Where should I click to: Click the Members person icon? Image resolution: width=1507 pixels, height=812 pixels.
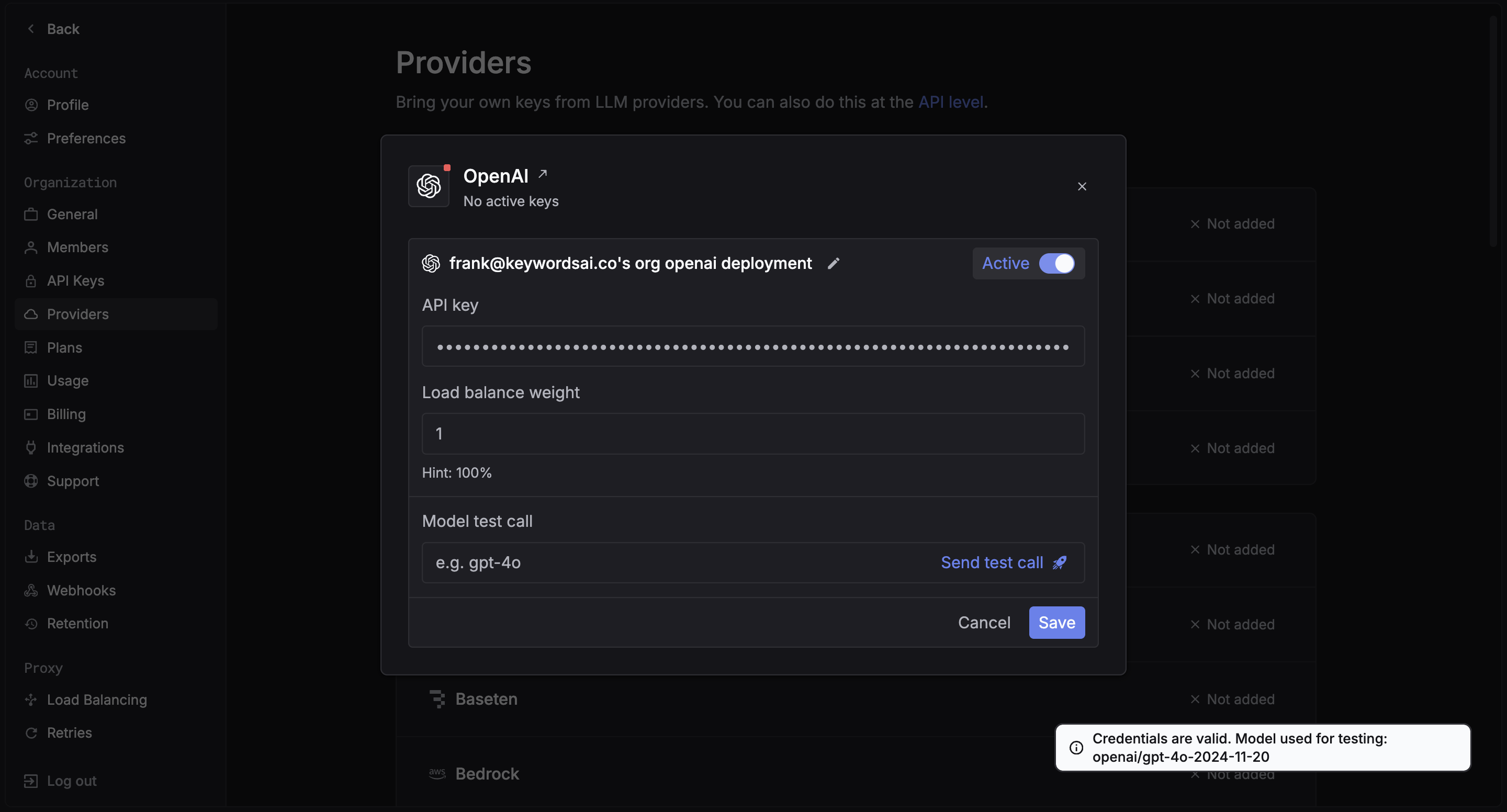click(31, 247)
